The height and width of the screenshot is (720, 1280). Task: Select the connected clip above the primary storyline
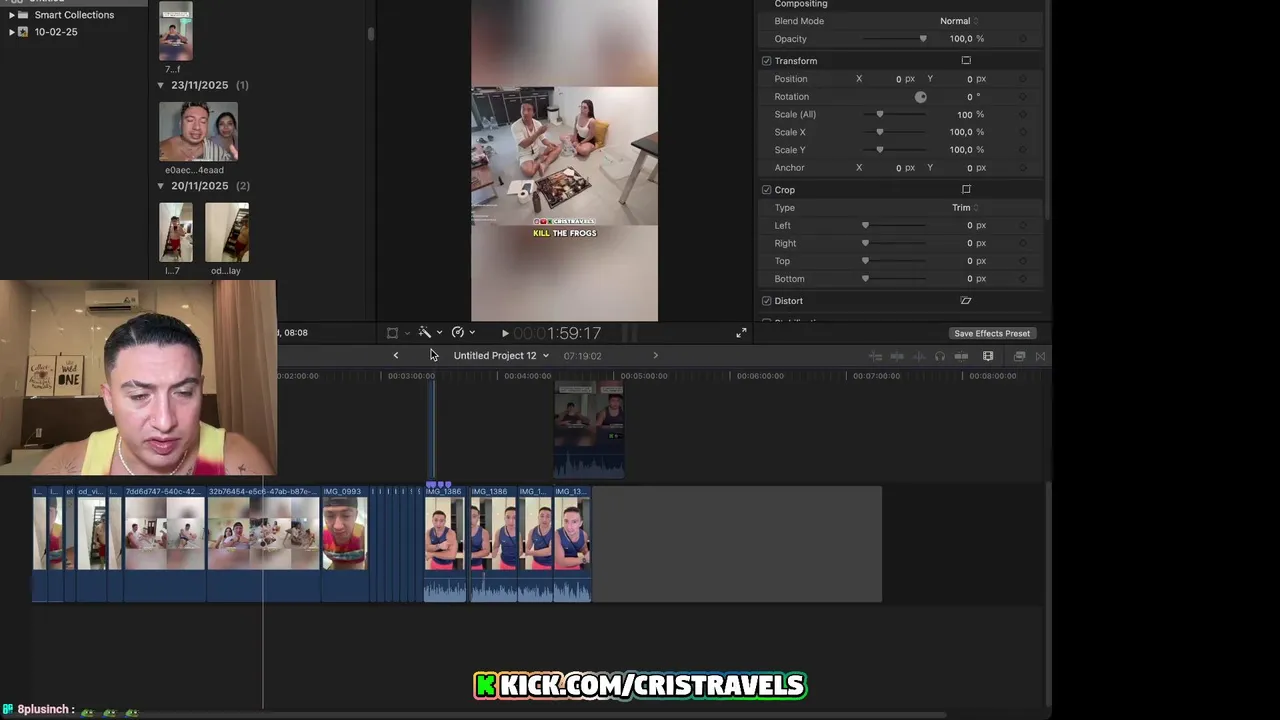[590, 430]
